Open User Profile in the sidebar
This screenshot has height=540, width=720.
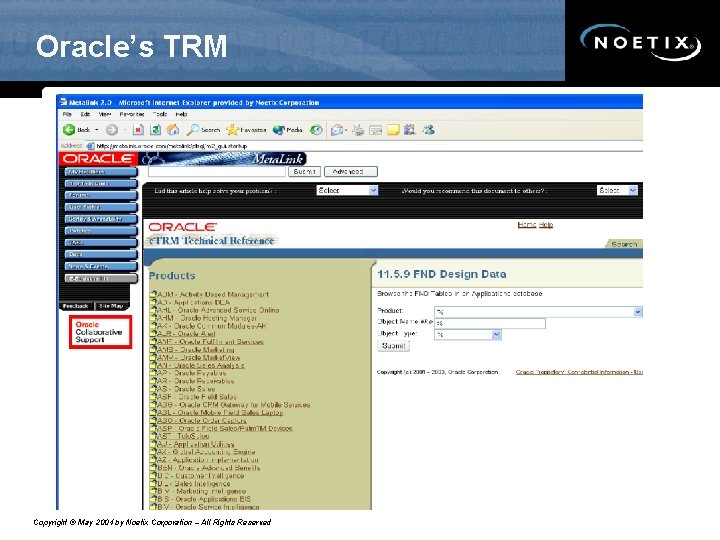click(x=101, y=208)
